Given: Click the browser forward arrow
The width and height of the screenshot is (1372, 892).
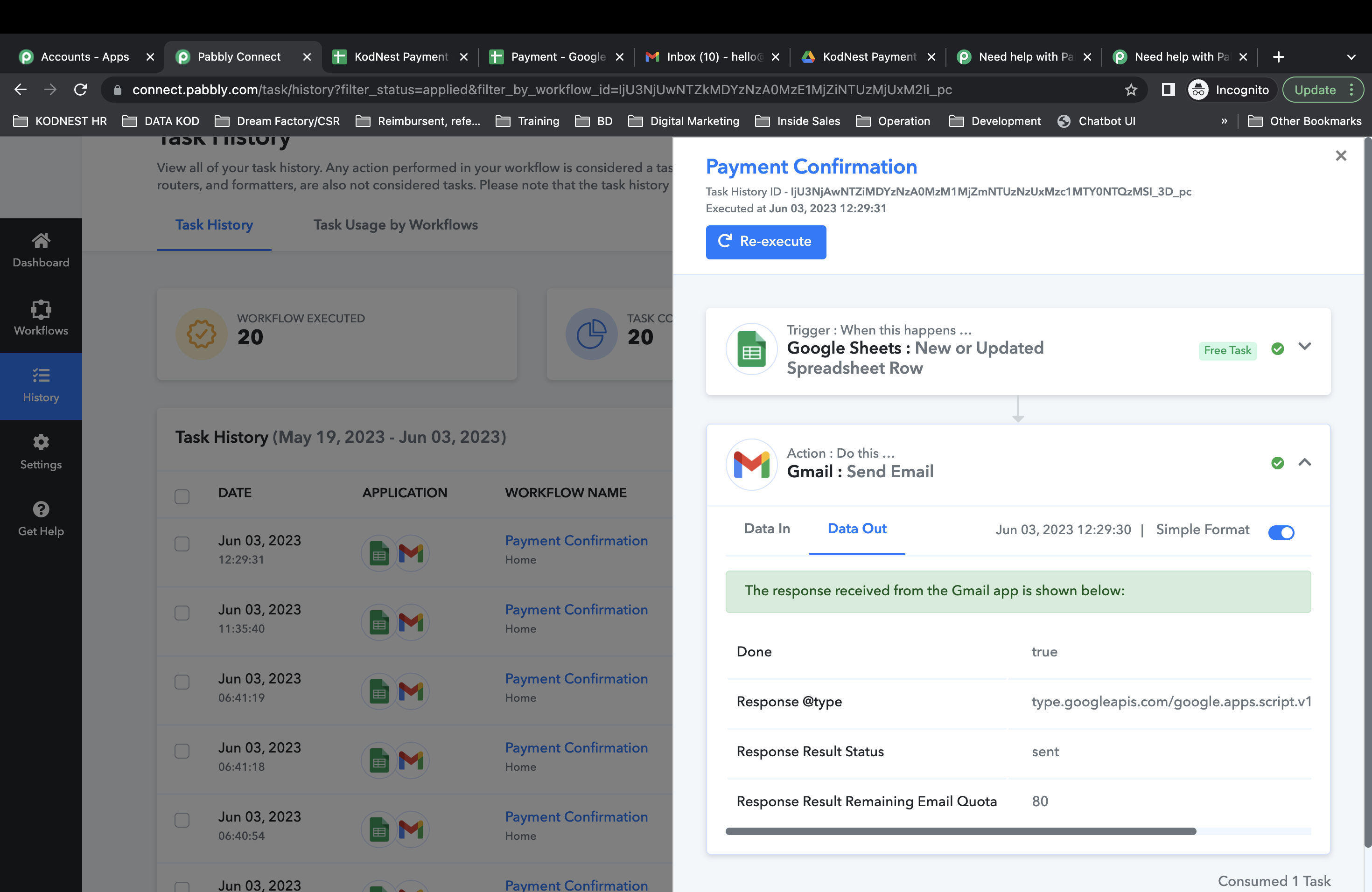Looking at the screenshot, I should coord(51,89).
